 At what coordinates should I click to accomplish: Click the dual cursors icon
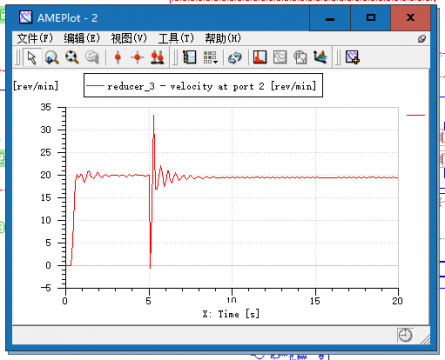[157, 57]
